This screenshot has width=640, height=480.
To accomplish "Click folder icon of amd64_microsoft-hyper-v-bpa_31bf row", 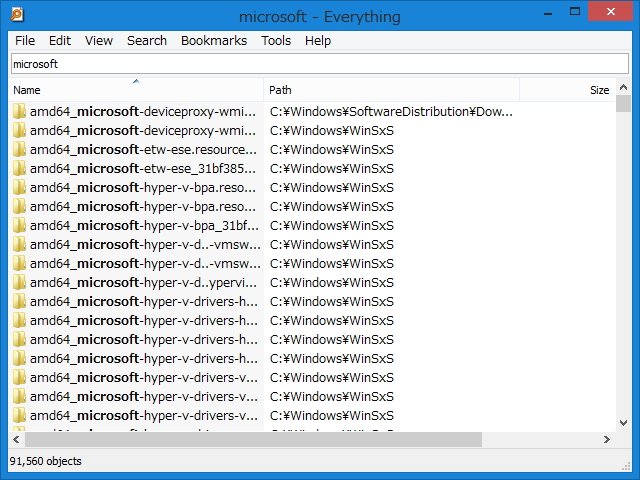I will click(x=19, y=225).
